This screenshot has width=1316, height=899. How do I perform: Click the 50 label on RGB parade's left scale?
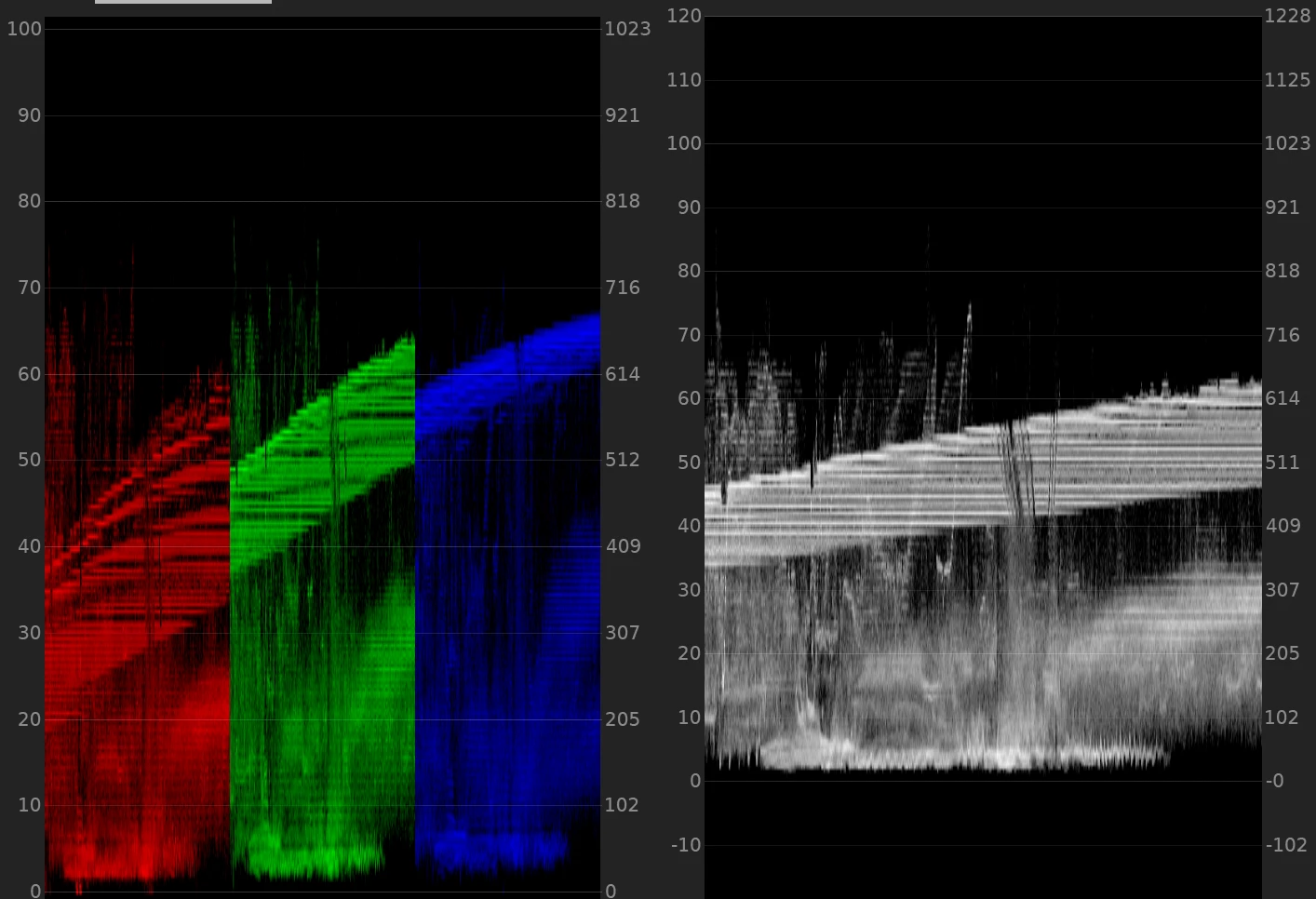click(30, 460)
